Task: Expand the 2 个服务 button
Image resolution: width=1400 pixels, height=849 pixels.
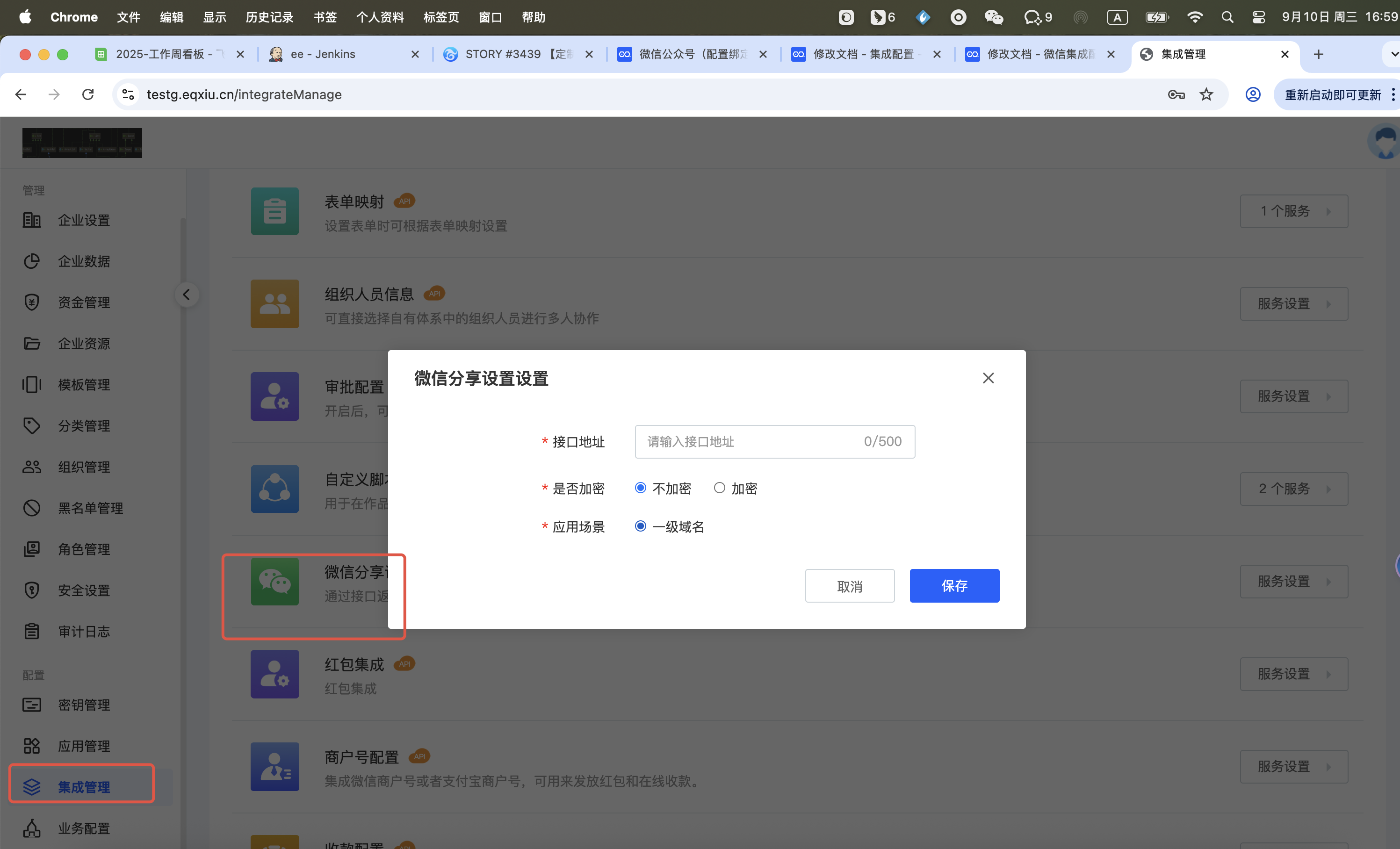Action: tap(1293, 489)
